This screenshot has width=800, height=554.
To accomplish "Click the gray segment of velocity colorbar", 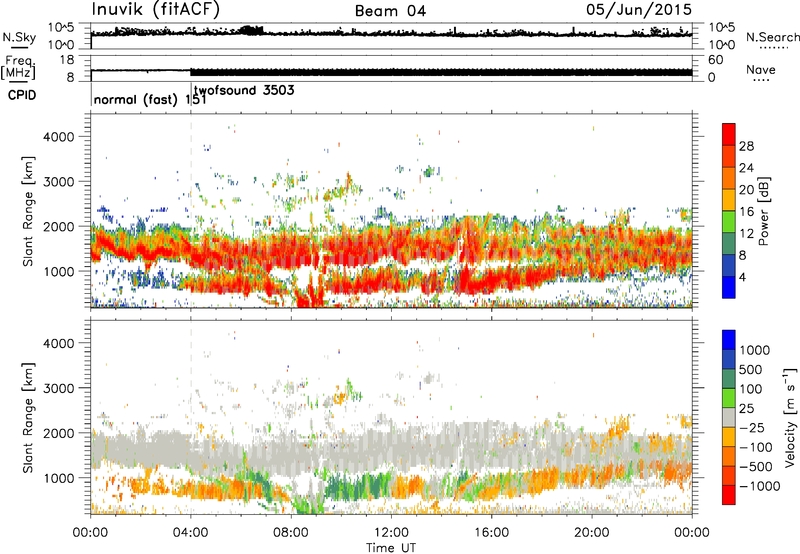I will click(729, 417).
